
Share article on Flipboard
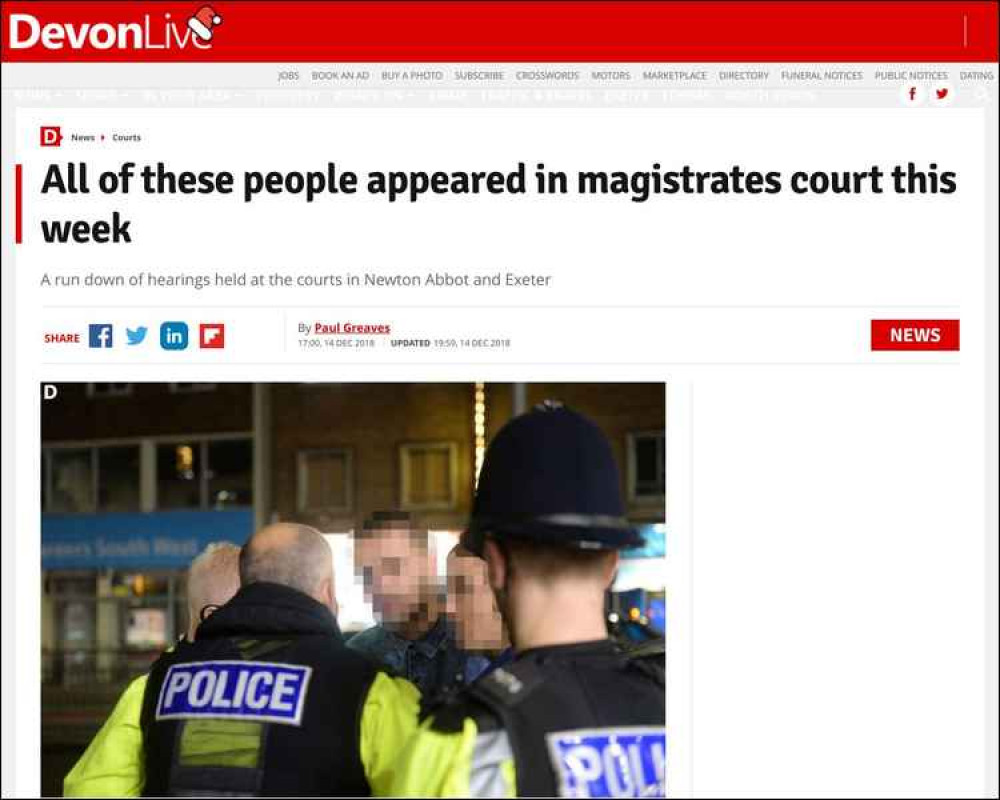coord(212,336)
